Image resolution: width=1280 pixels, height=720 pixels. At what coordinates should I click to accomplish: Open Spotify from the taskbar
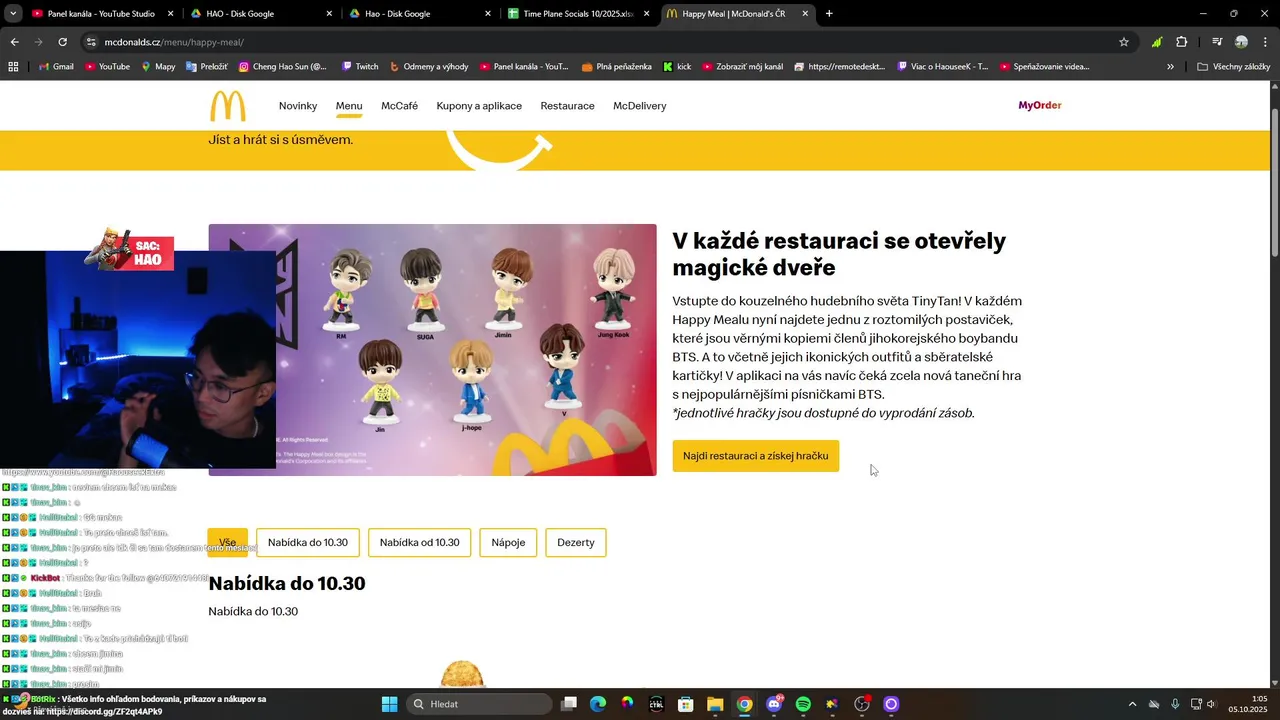click(803, 704)
